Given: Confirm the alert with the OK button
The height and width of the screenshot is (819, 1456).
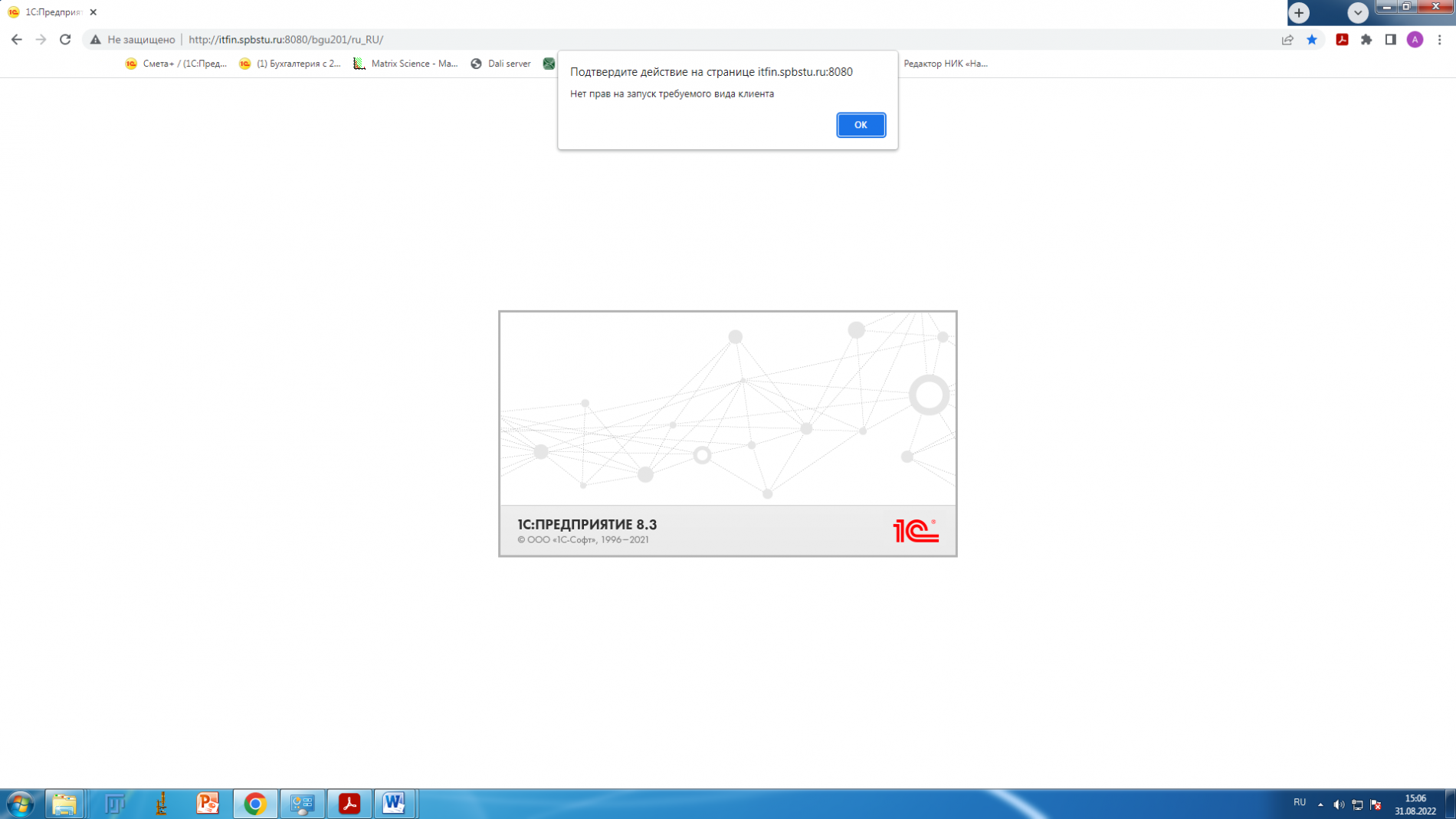Looking at the screenshot, I should click(861, 125).
